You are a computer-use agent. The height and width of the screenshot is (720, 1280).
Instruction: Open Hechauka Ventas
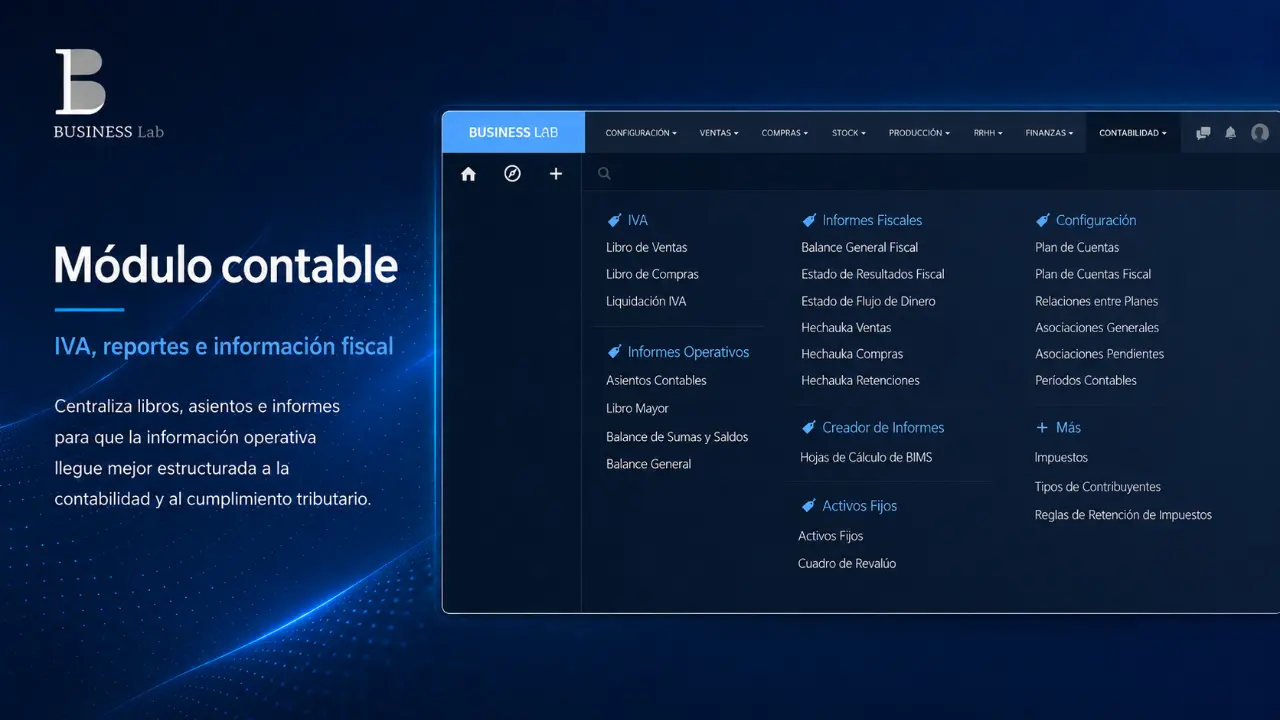pyautogui.click(x=846, y=327)
